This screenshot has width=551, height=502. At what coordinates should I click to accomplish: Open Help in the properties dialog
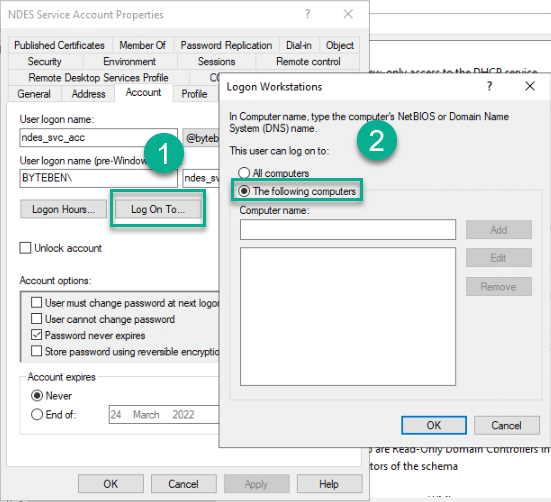pyautogui.click(x=329, y=484)
